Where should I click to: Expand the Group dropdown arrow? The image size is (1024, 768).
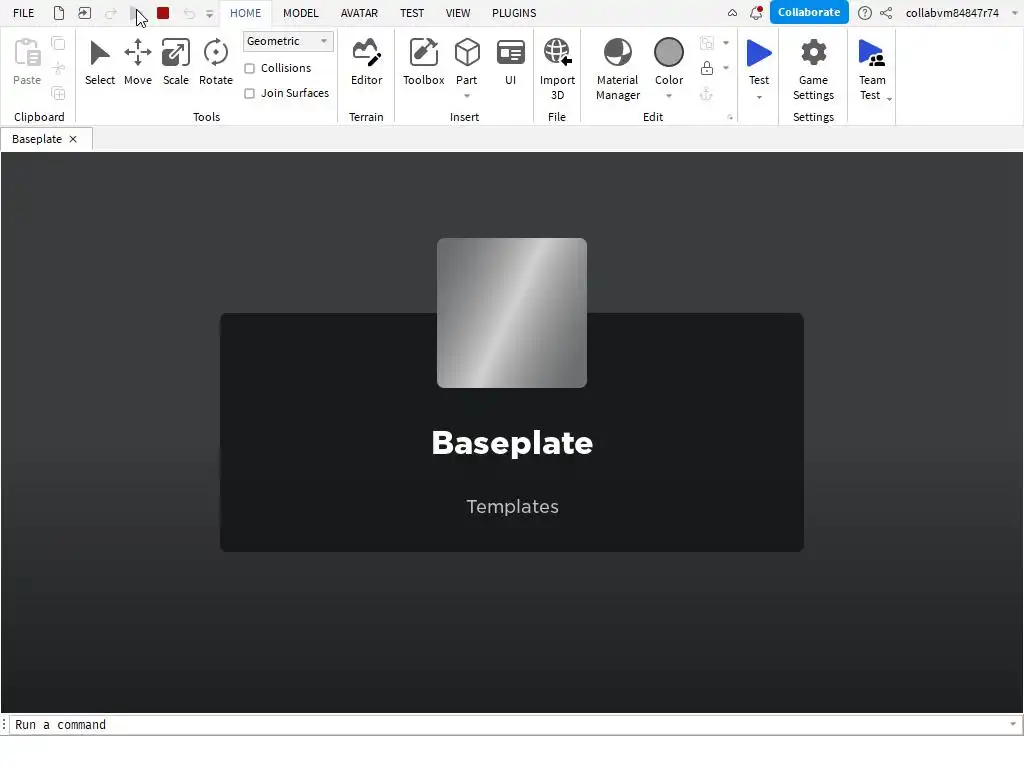[x=726, y=43]
